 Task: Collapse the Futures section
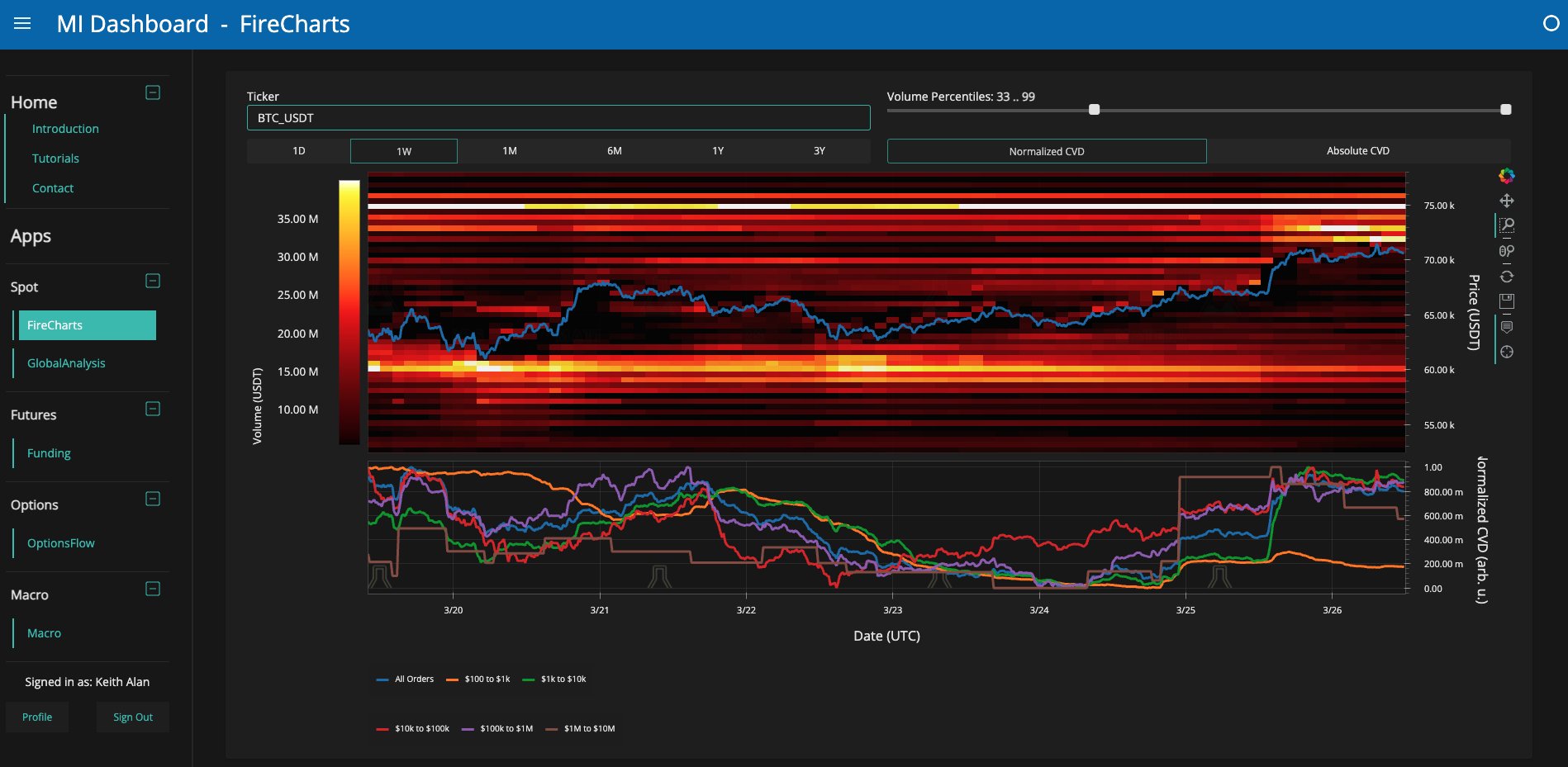click(153, 409)
